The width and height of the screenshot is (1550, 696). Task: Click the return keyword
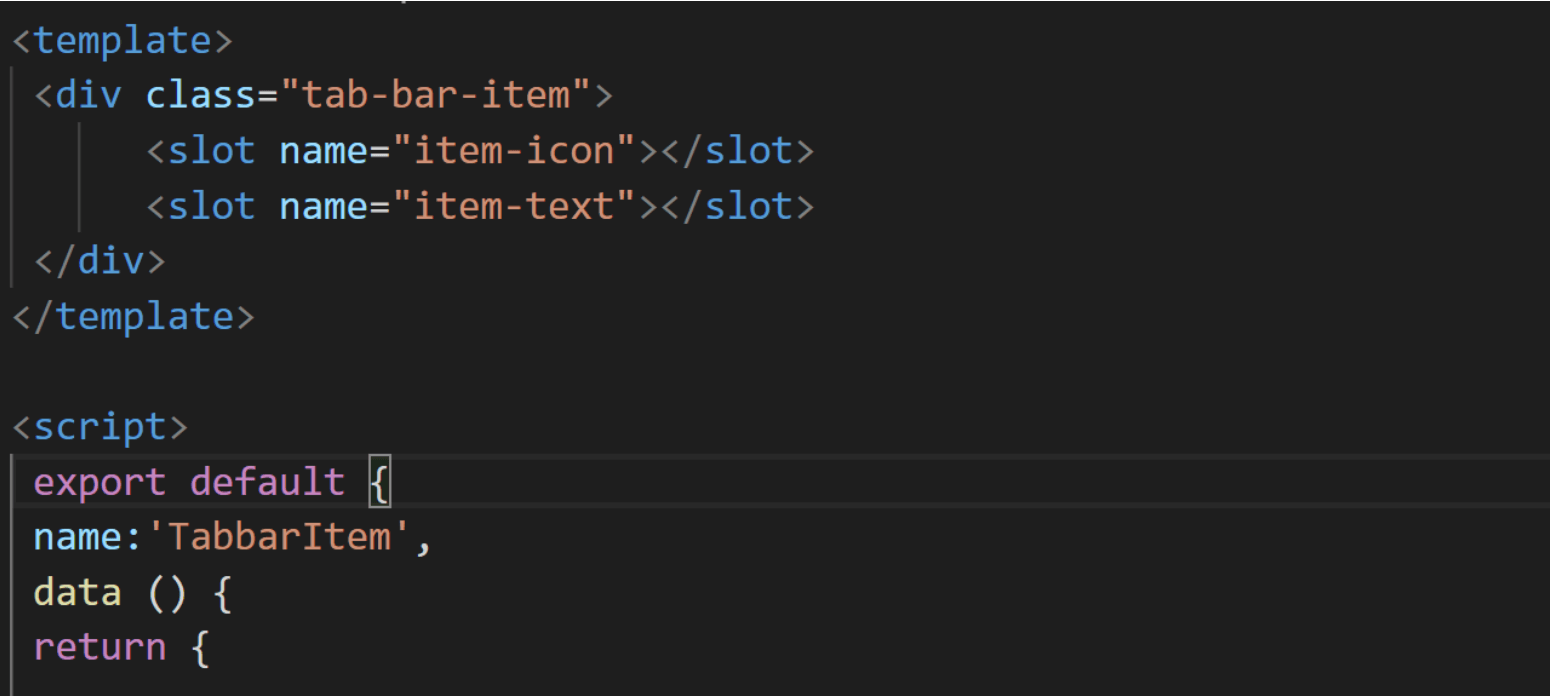[x=100, y=647]
